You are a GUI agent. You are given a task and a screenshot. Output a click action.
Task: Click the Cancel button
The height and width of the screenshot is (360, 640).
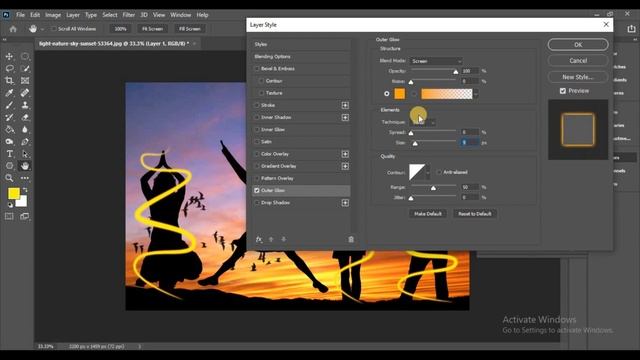[x=578, y=60]
